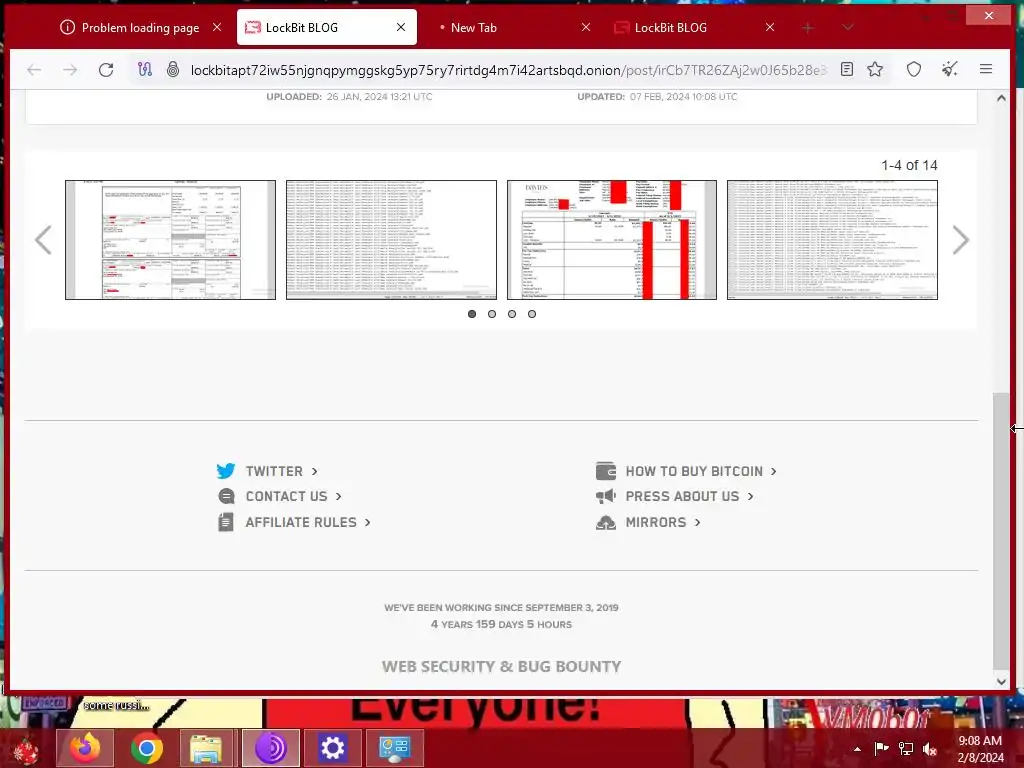Viewport: 1024px width, 768px height.
Task: Show hidden system tray icons
Action: click(857, 749)
